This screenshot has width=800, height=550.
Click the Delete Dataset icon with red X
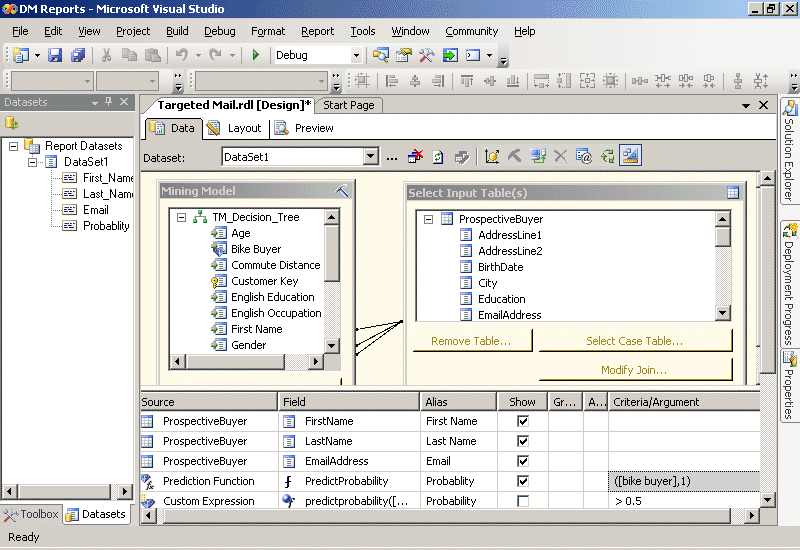(x=415, y=156)
